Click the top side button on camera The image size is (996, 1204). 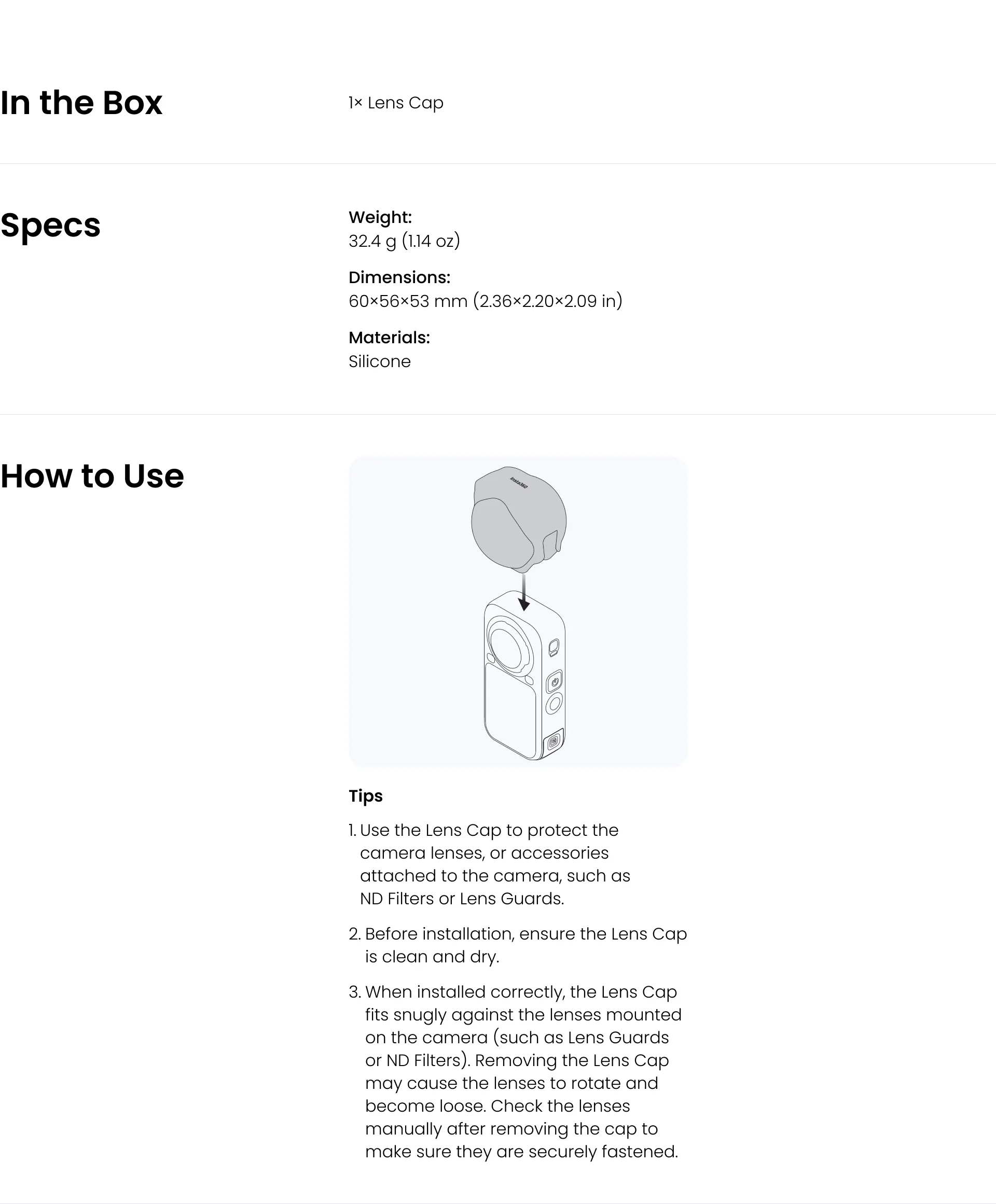[554, 649]
